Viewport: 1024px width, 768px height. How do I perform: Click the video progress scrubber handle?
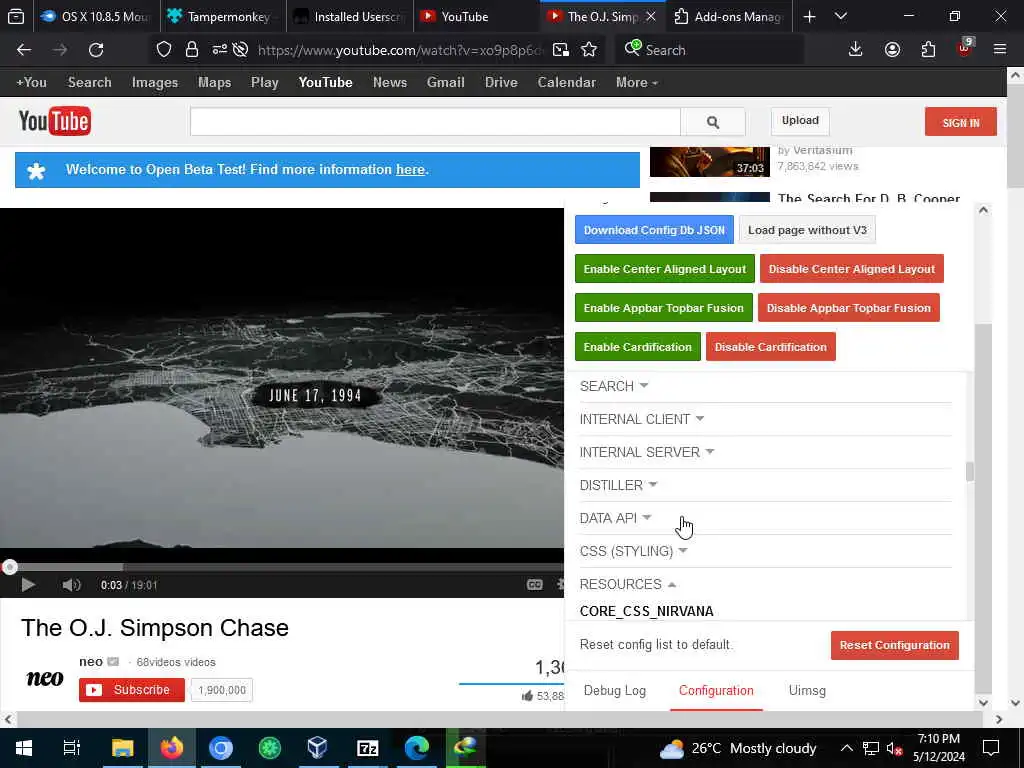pos(9,568)
